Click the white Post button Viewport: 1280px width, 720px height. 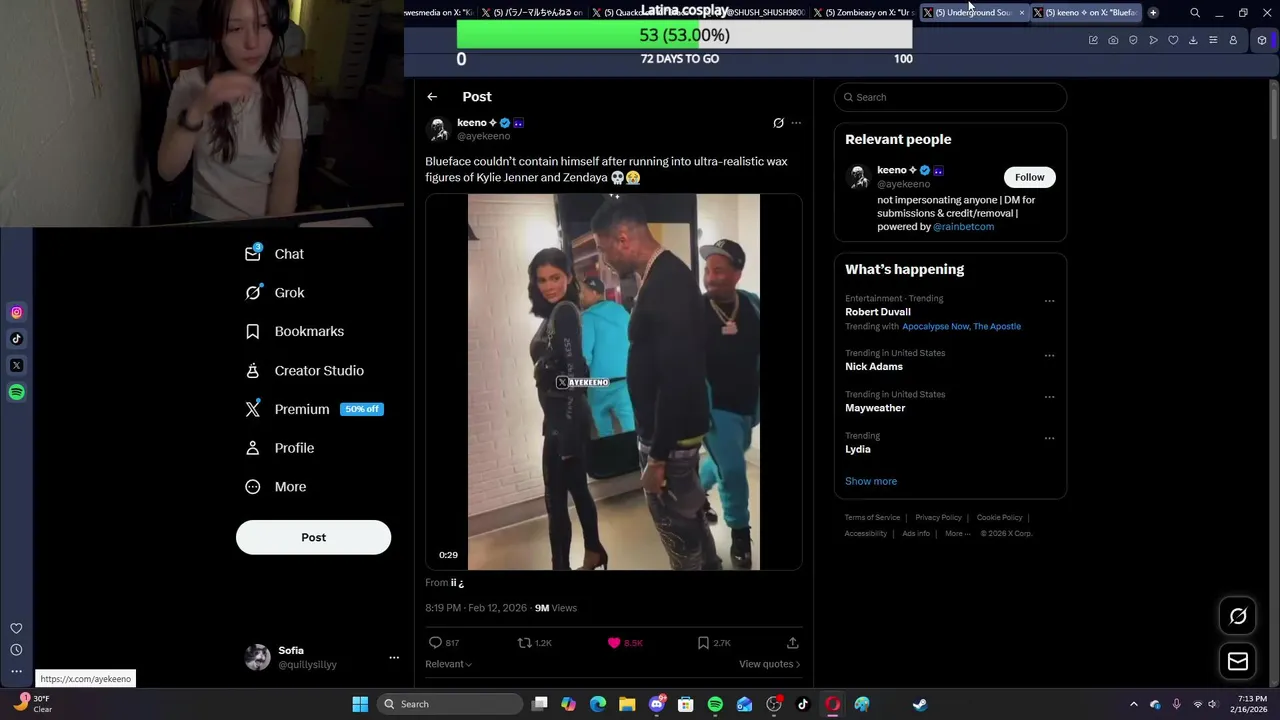click(x=313, y=537)
